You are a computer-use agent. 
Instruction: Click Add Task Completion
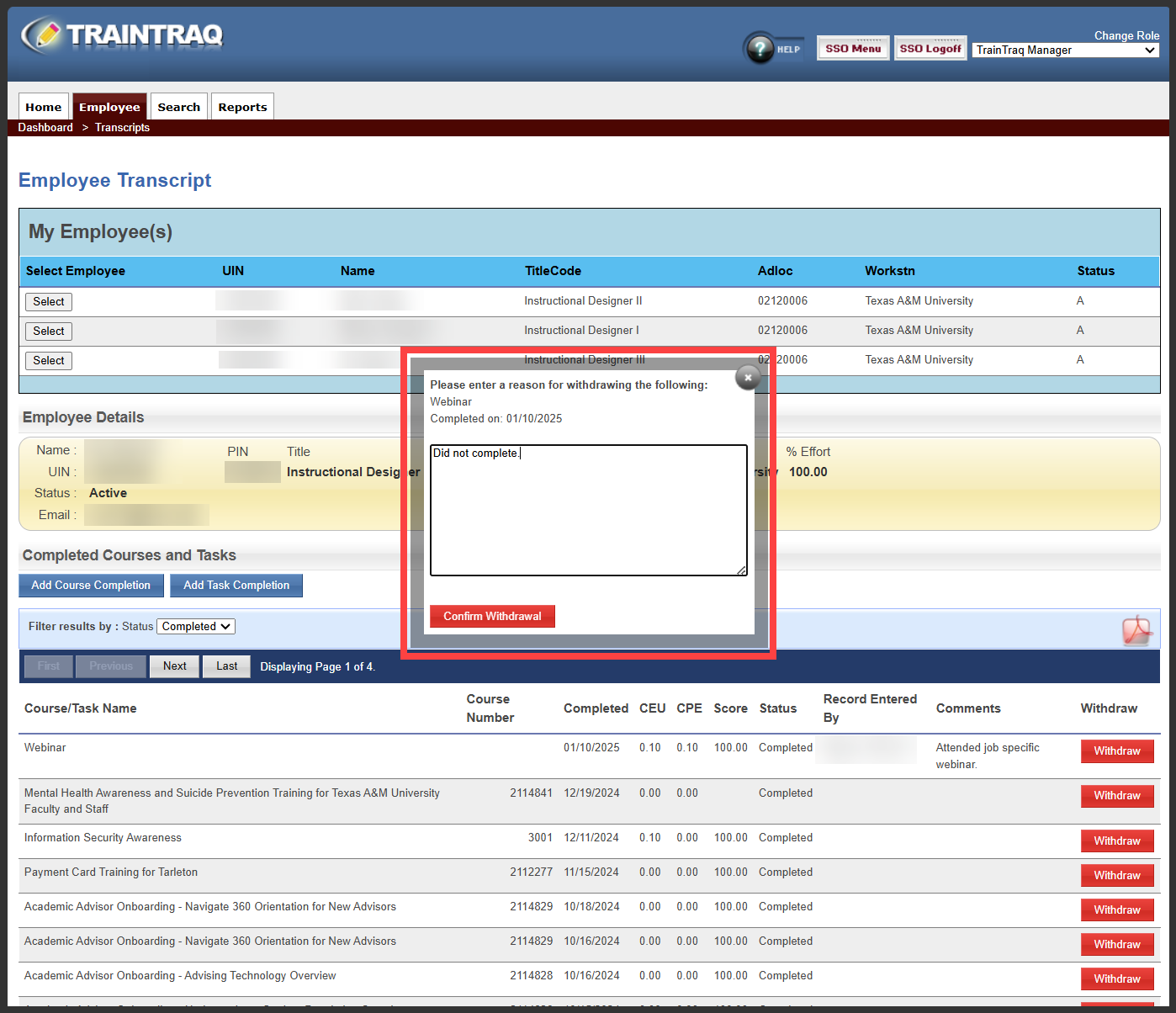[x=236, y=585]
